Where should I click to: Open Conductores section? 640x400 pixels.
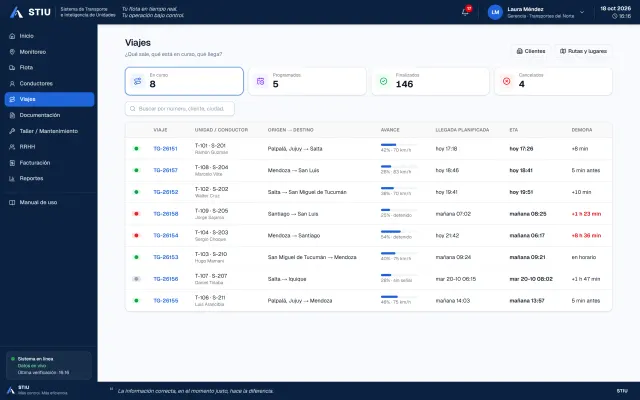49,84
